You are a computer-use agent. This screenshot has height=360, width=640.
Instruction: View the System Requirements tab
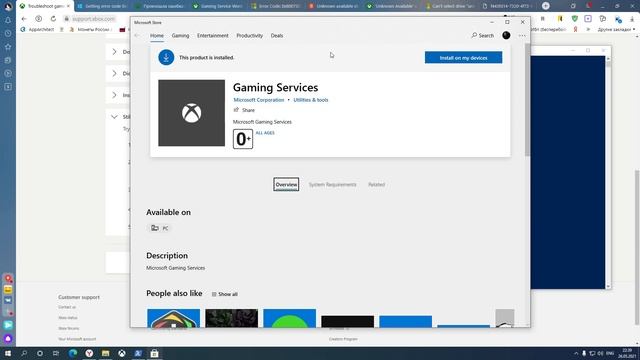332,184
